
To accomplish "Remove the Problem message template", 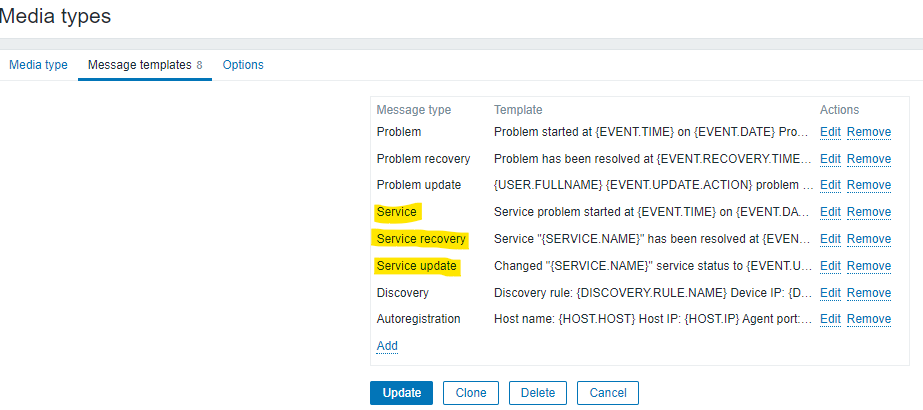I will [868, 132].
